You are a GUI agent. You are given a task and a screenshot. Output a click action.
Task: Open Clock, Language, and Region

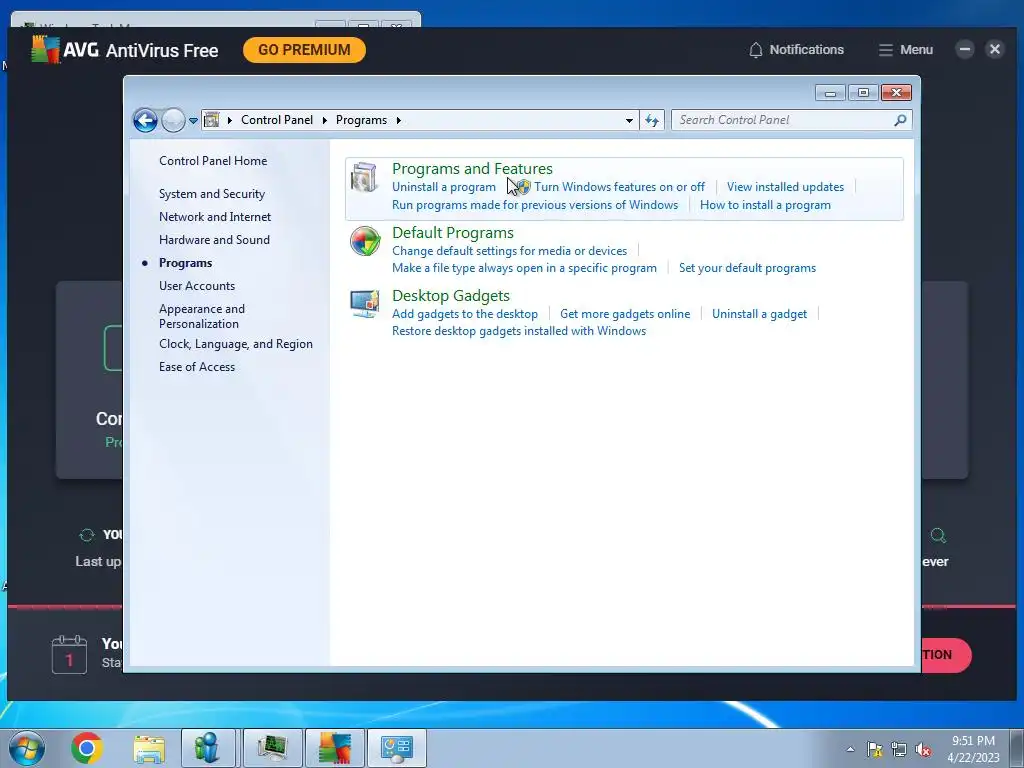click(236, 344)
